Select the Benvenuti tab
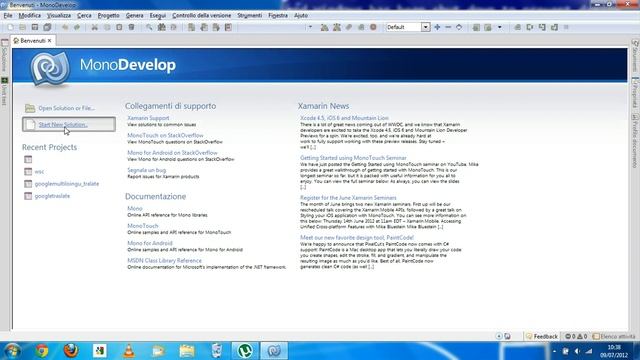Screen dimensions: 640x360 (x=33, y=41)
